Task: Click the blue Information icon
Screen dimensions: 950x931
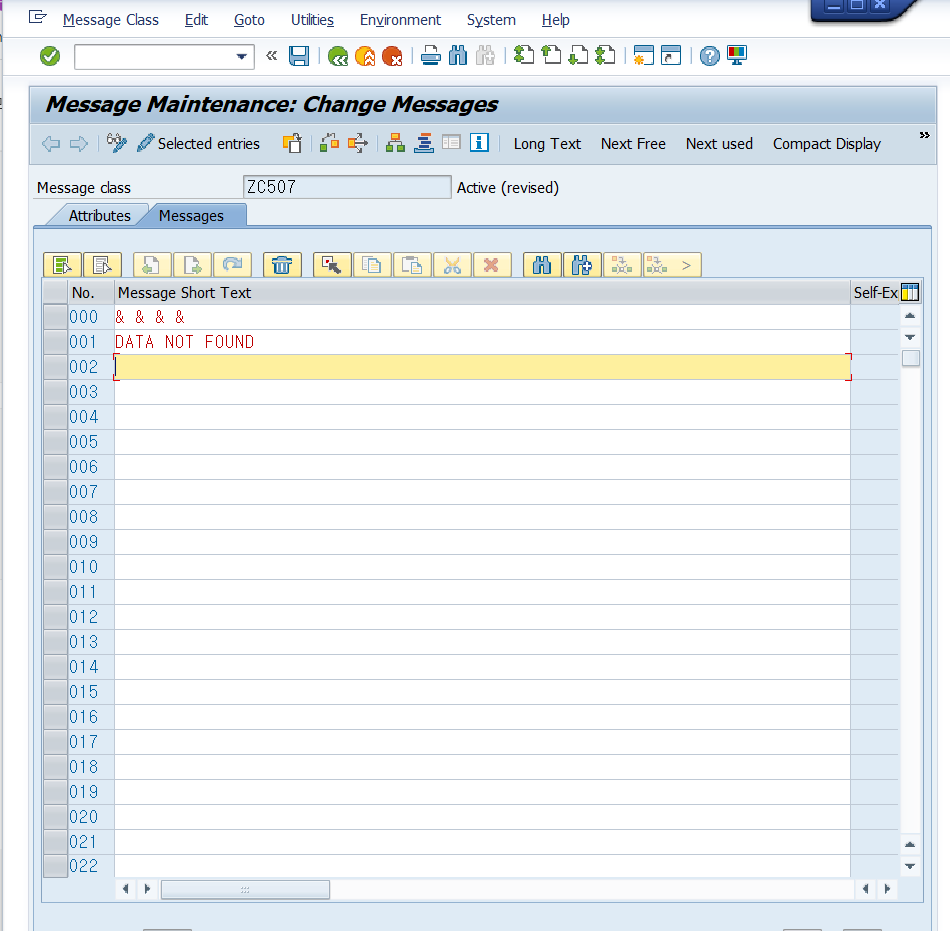Action: [479, 143]
